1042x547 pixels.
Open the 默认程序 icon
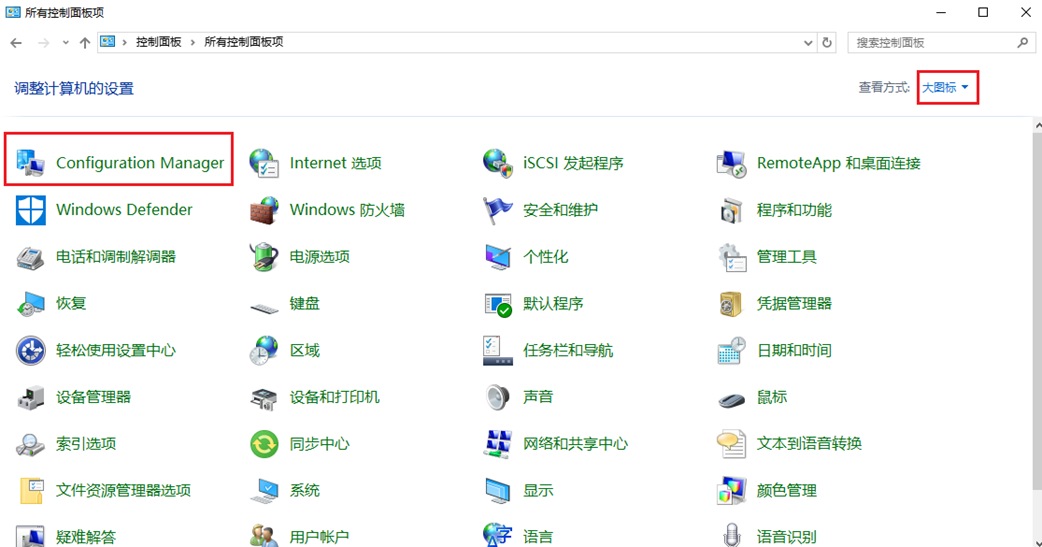[498, 304]
